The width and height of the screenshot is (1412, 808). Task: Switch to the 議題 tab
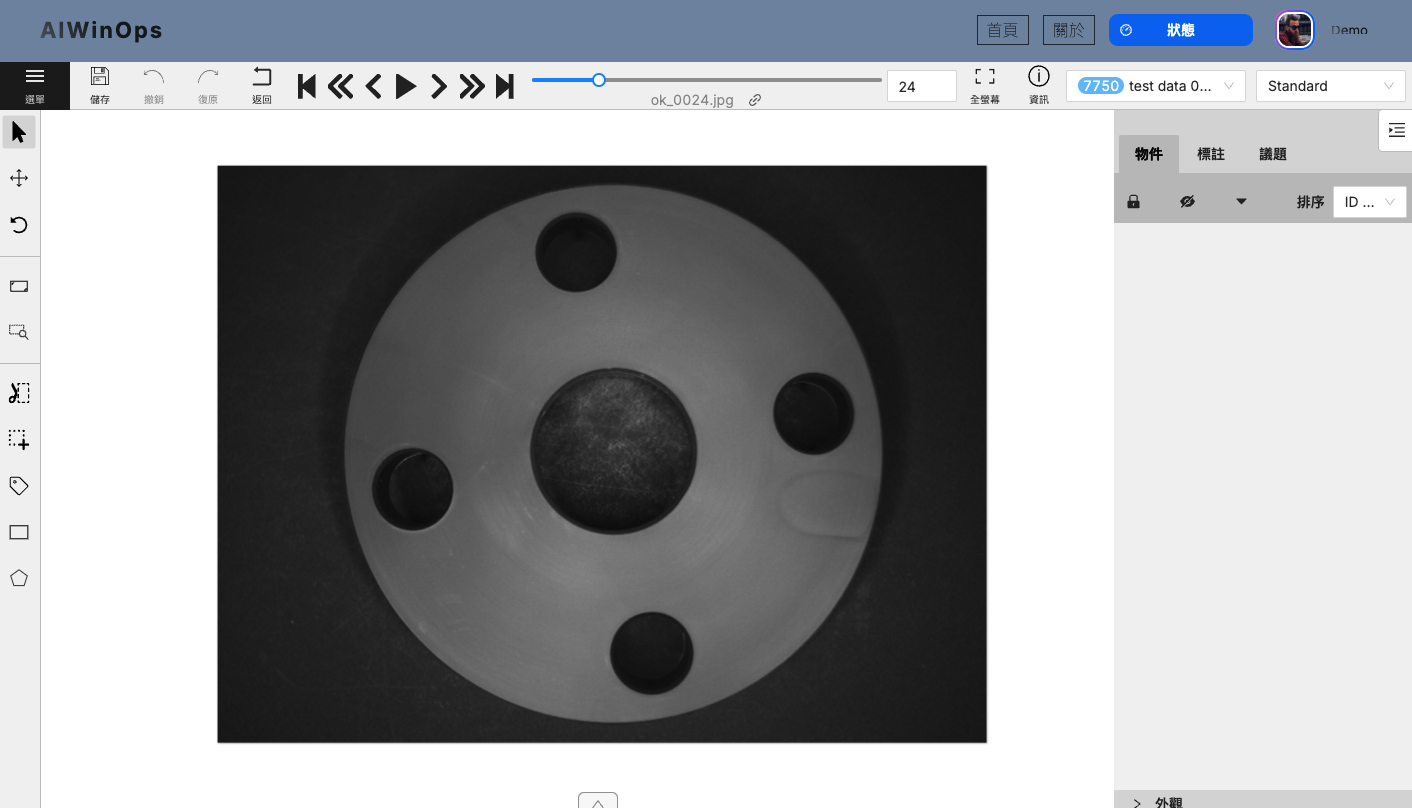click(x=1273, y=154)
